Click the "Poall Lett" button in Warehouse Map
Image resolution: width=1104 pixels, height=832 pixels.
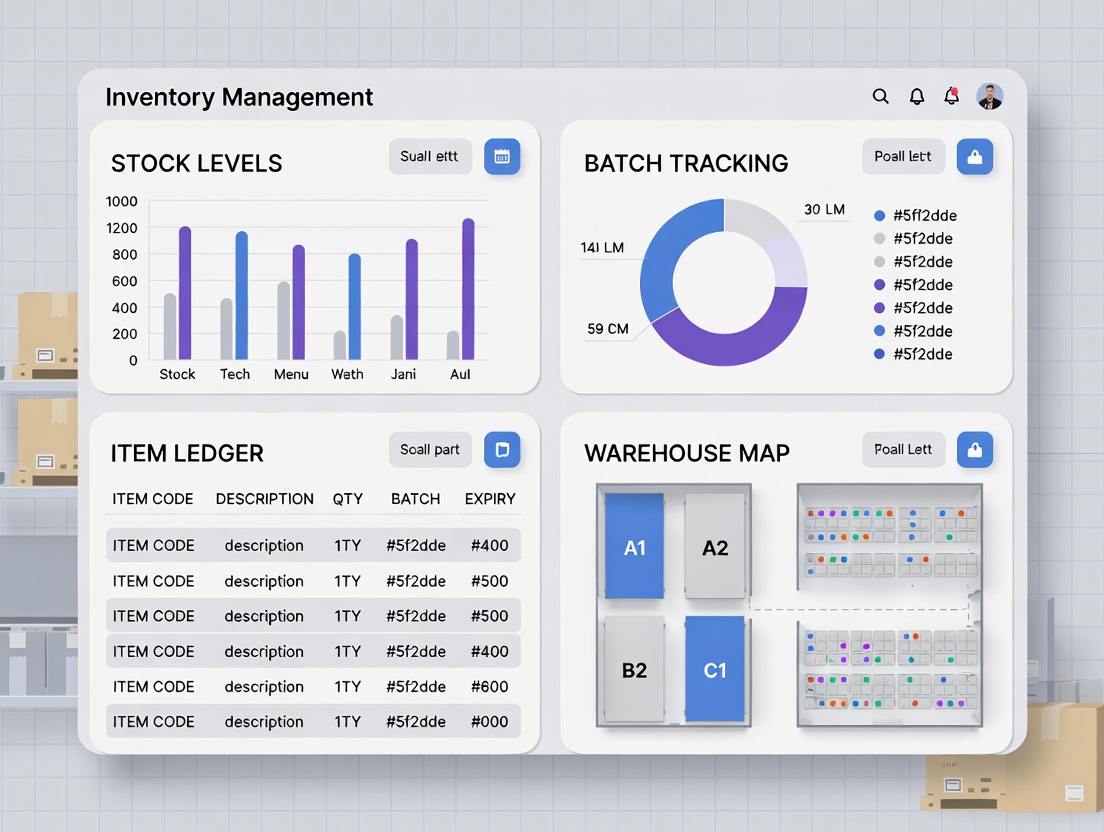(x=903, y=450)
